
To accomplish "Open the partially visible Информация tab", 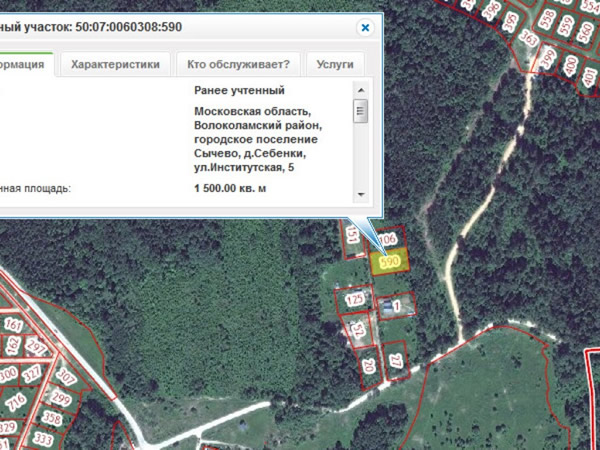I will pyautogui.click(x=24, y=65).
